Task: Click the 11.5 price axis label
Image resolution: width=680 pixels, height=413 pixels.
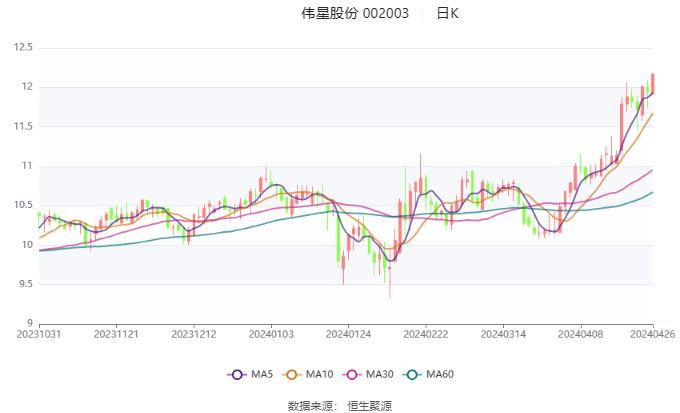Action: [23, 126]
